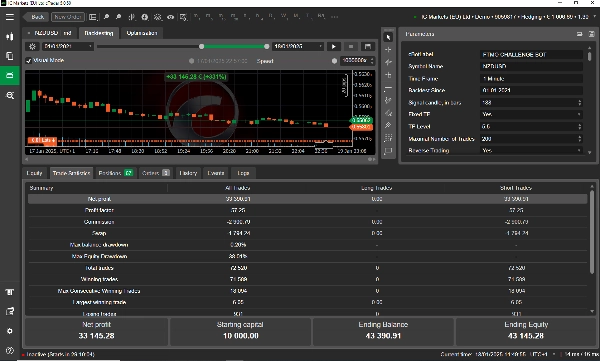Click start handle of backtest period slider
The image size is (600, 361).
pos(202,46)
